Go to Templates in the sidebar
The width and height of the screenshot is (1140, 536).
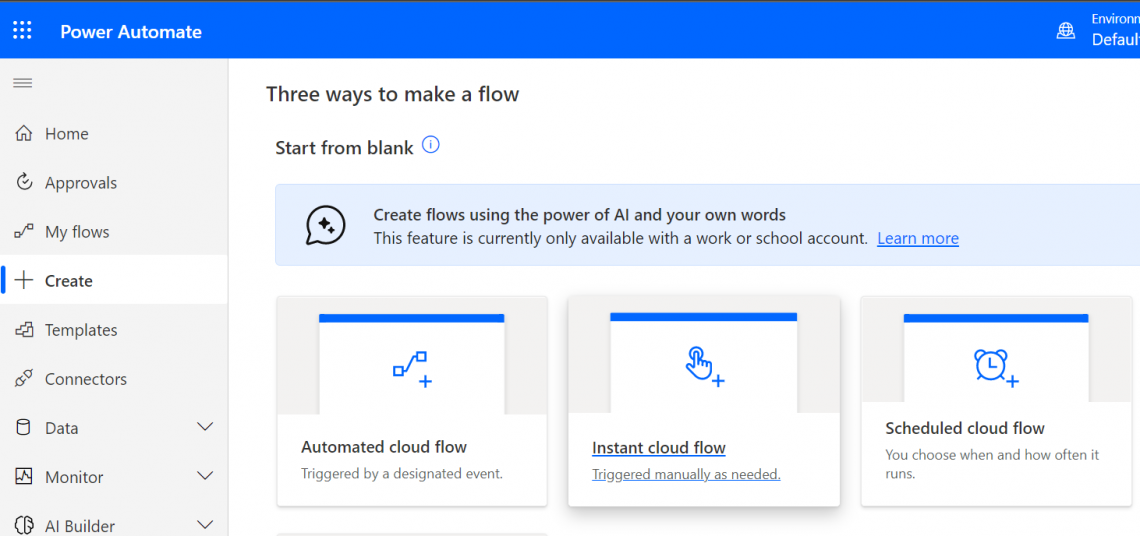coord(81,330)
